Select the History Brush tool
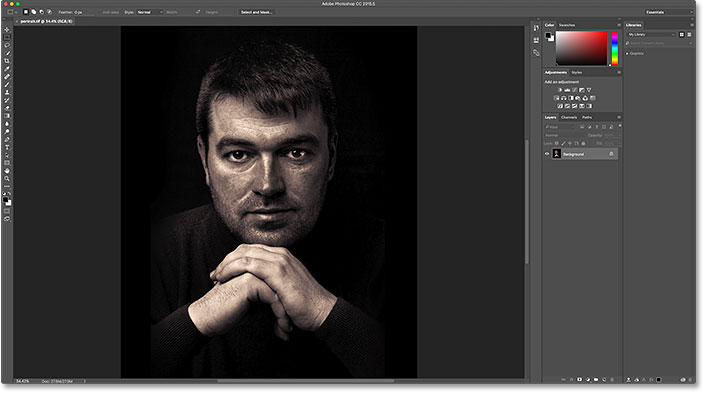 click(x=7, y=100)
